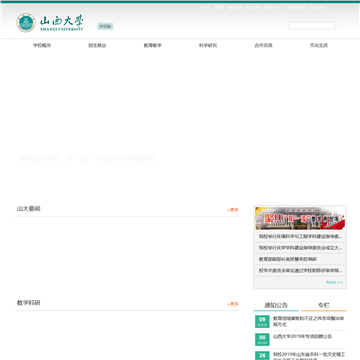This screenshot has width=360, height=360.
Task: Open the 怀旧版 old version button
Action: coord(105,26)
